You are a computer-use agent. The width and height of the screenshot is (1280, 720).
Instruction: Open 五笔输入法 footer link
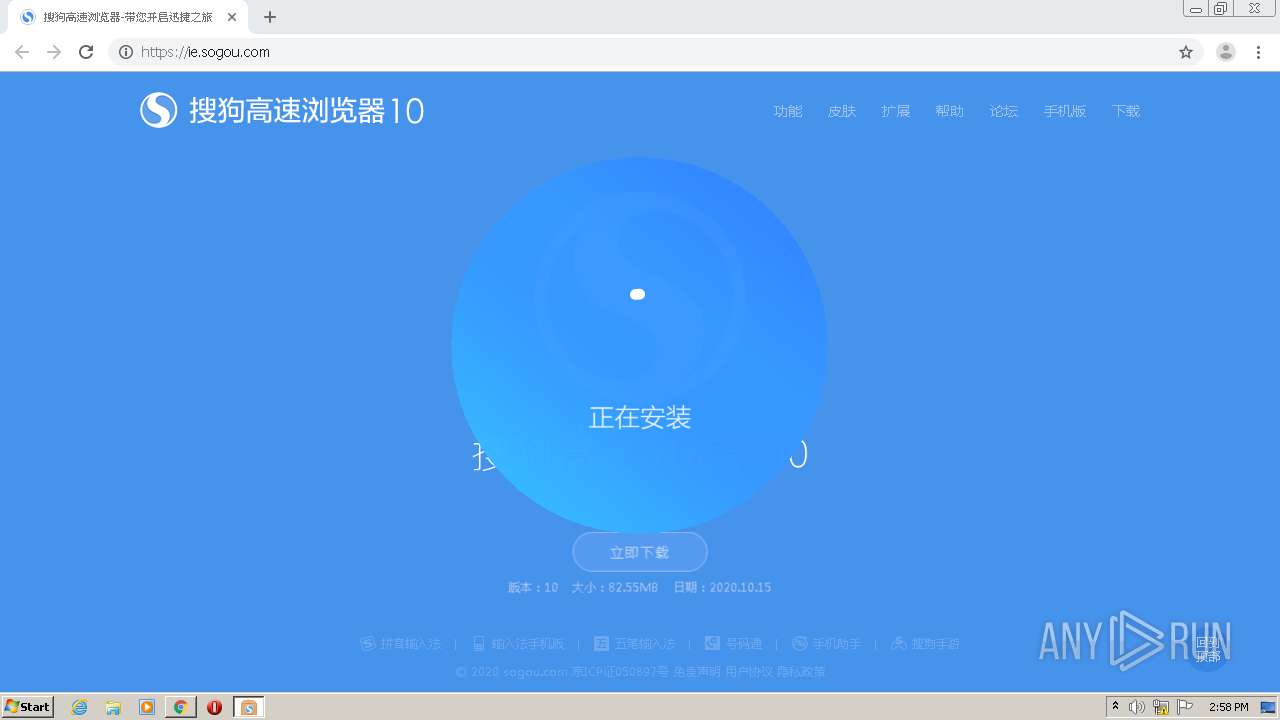click(645, 644)
